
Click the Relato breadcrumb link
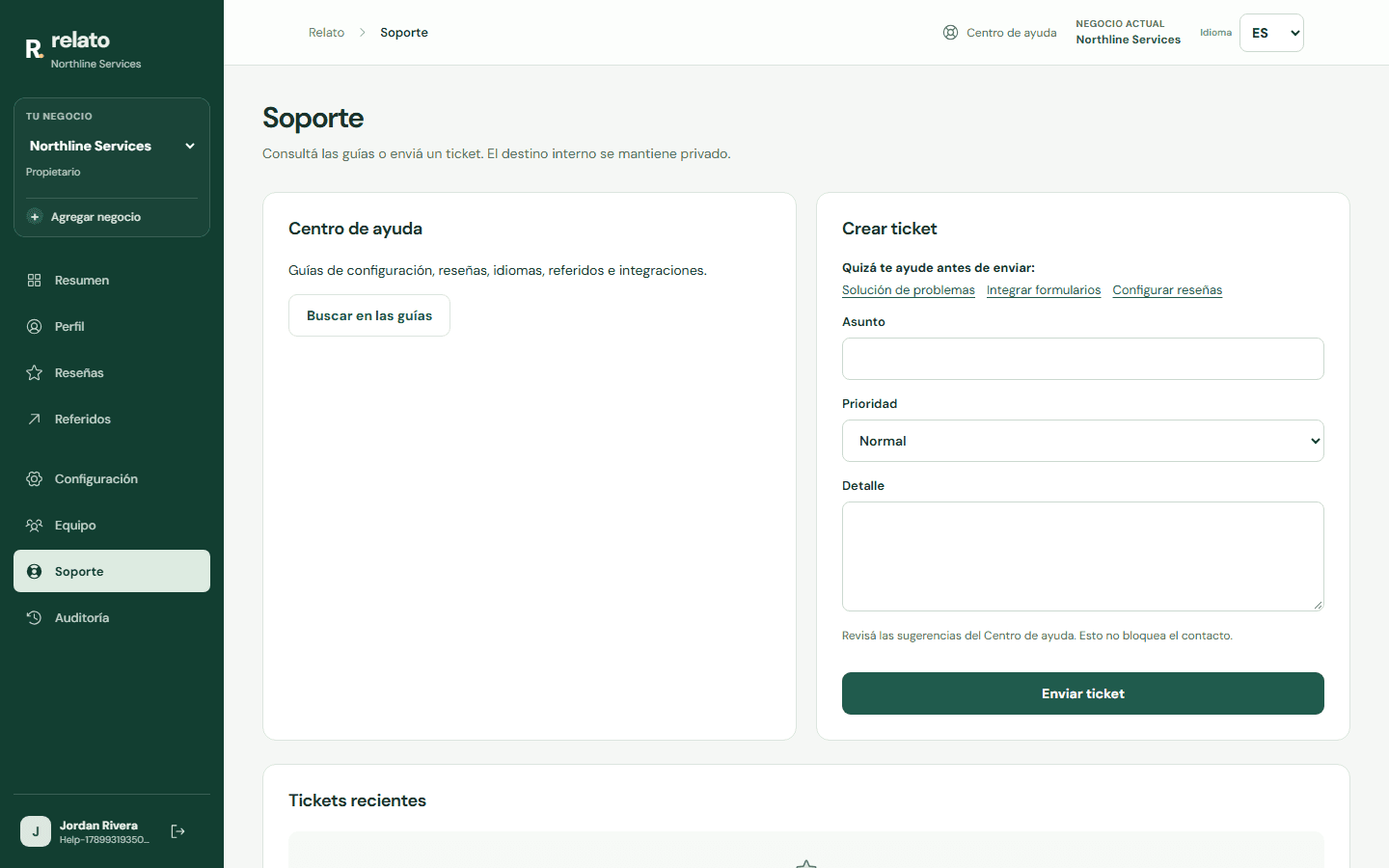(x=326, y=33)
